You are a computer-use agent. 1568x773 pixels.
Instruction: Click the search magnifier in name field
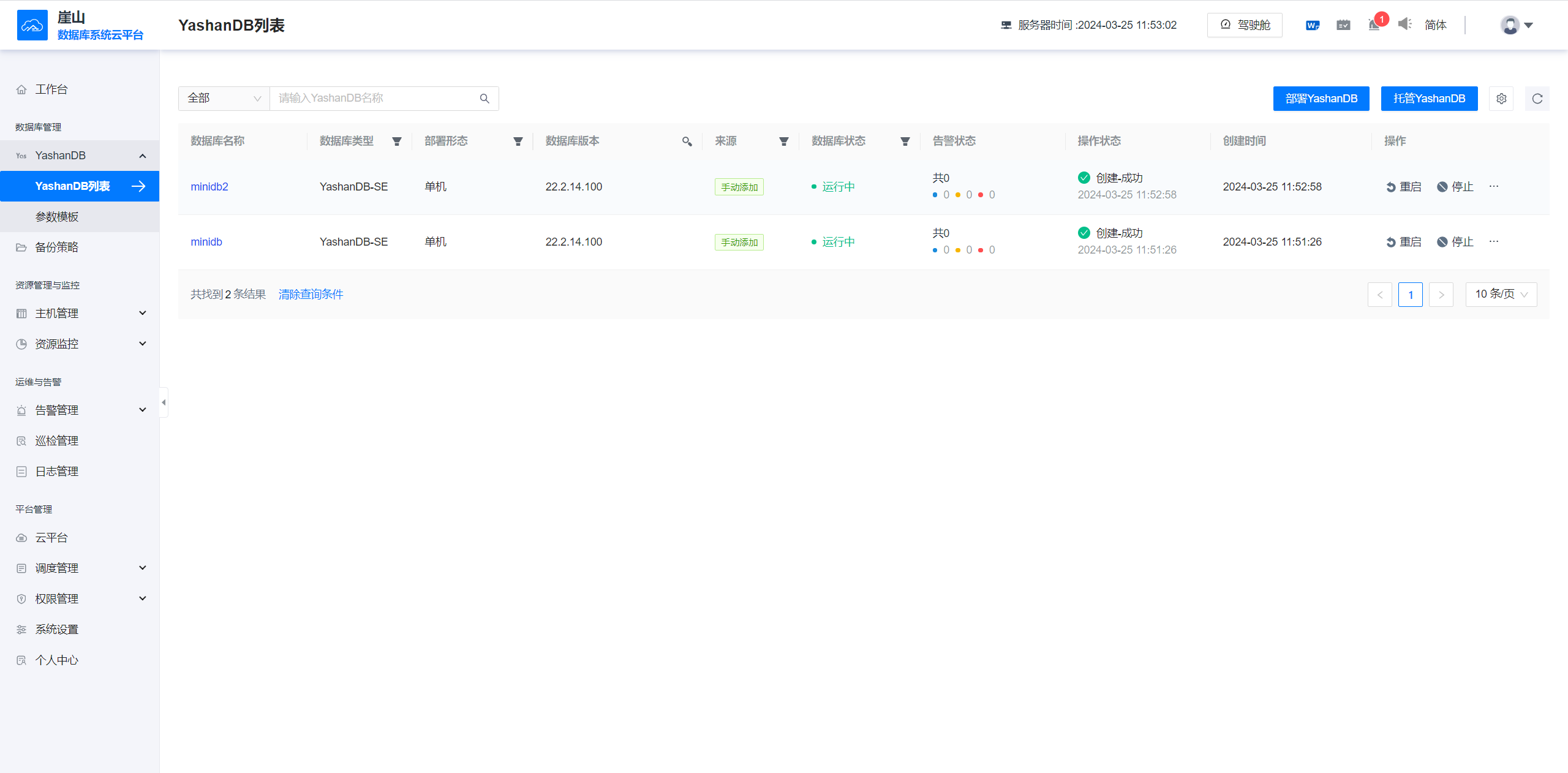[x=484, y=99]
